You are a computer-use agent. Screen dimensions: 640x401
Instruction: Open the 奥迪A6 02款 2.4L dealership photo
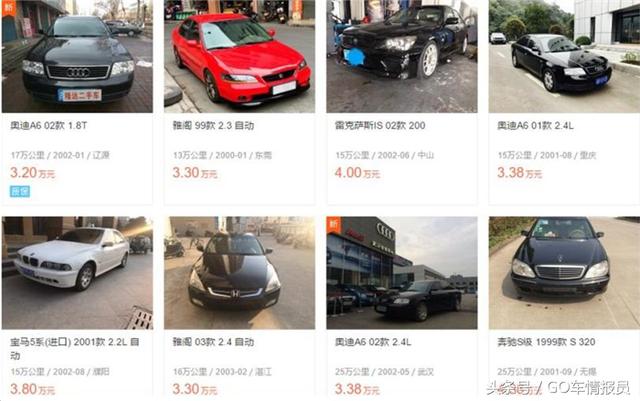[402, 273]
